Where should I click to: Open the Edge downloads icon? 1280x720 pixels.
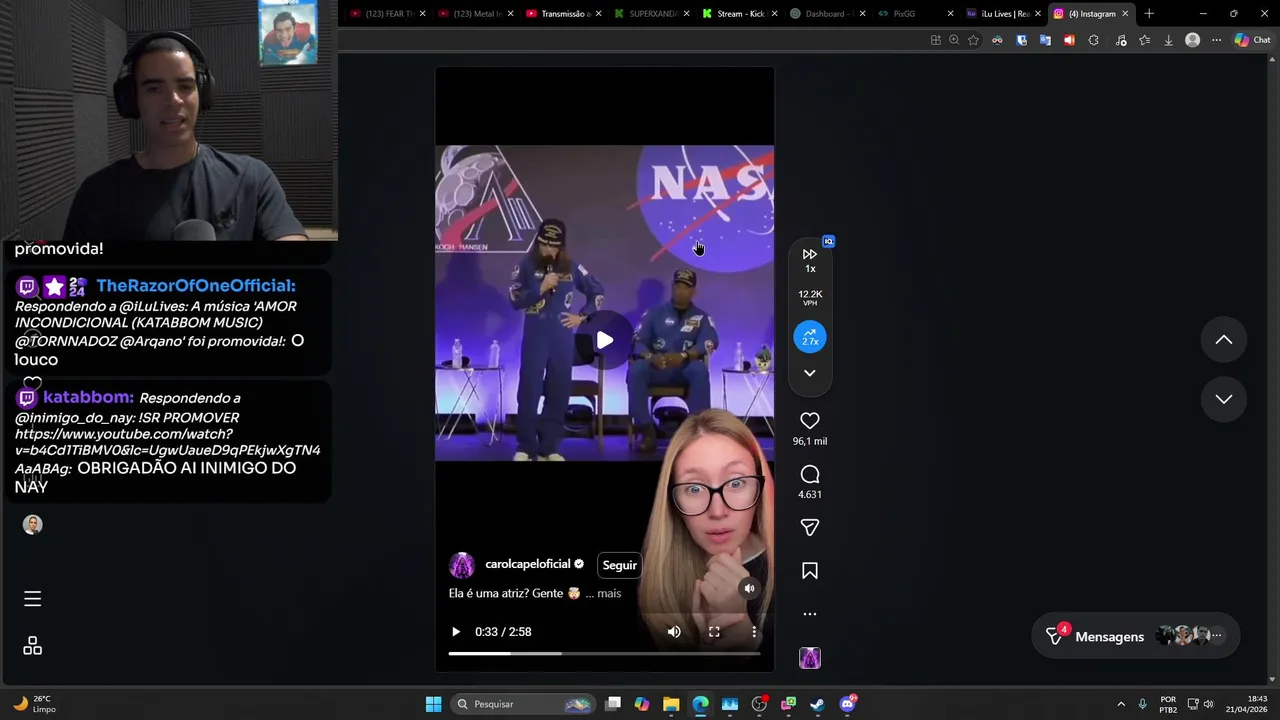[1168, 40]
